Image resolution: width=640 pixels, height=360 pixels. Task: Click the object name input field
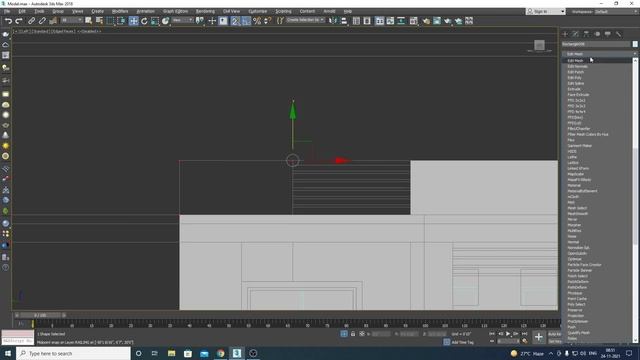click(596, 44)
